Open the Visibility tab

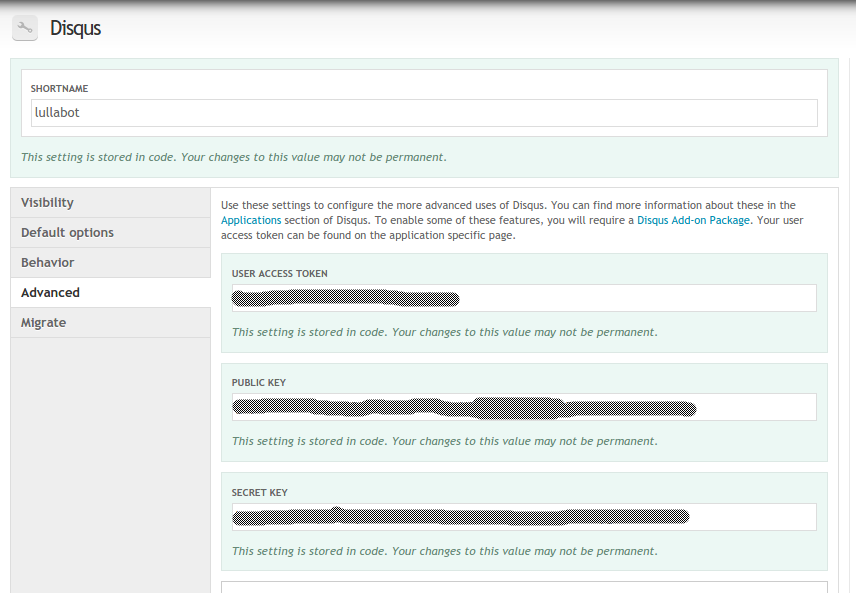click(110, 203)
